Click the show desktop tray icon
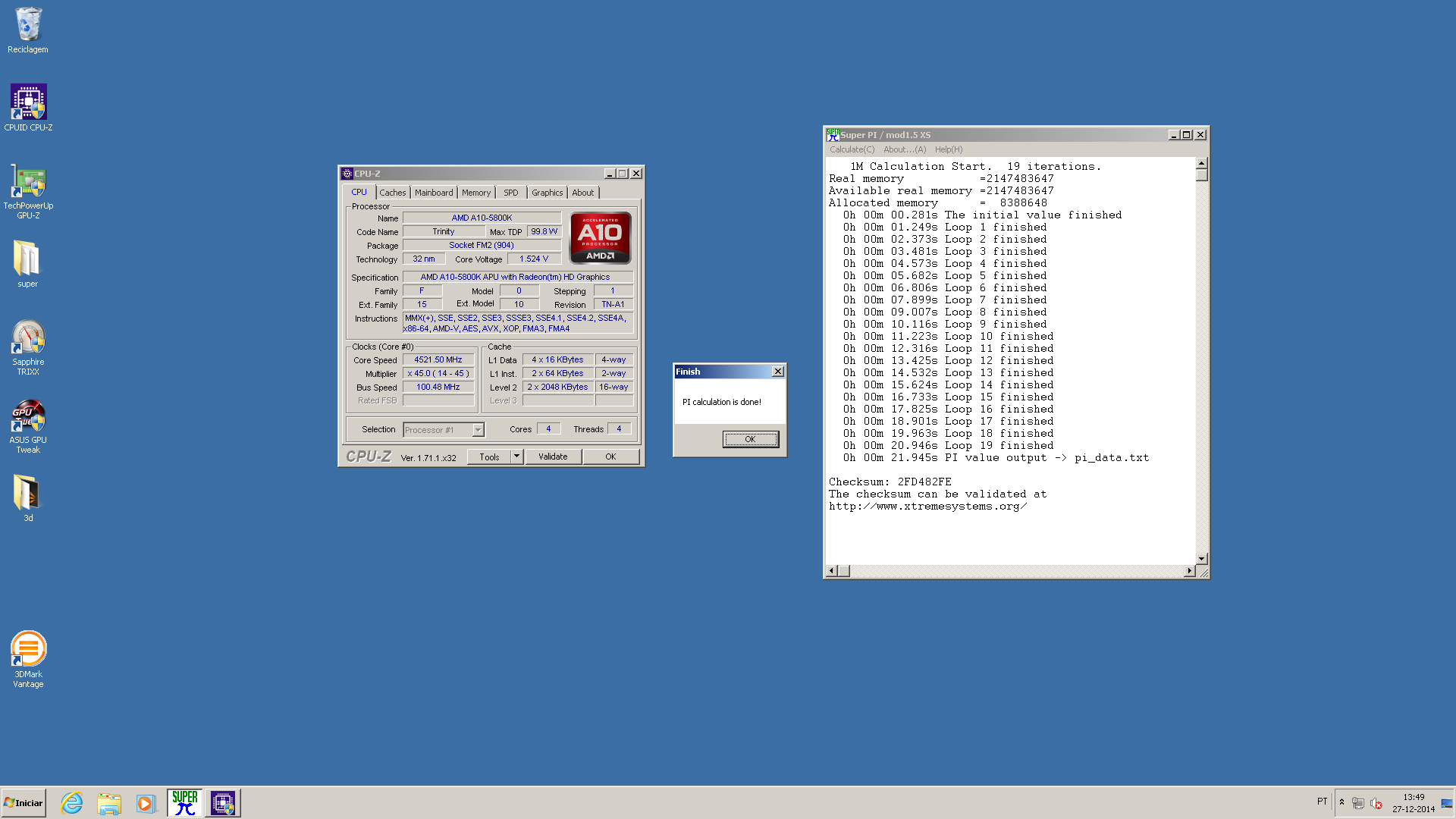Image resolution: width=1456 pixels, height=819 pixels. pyautogui.click(x=1447, y=803)
